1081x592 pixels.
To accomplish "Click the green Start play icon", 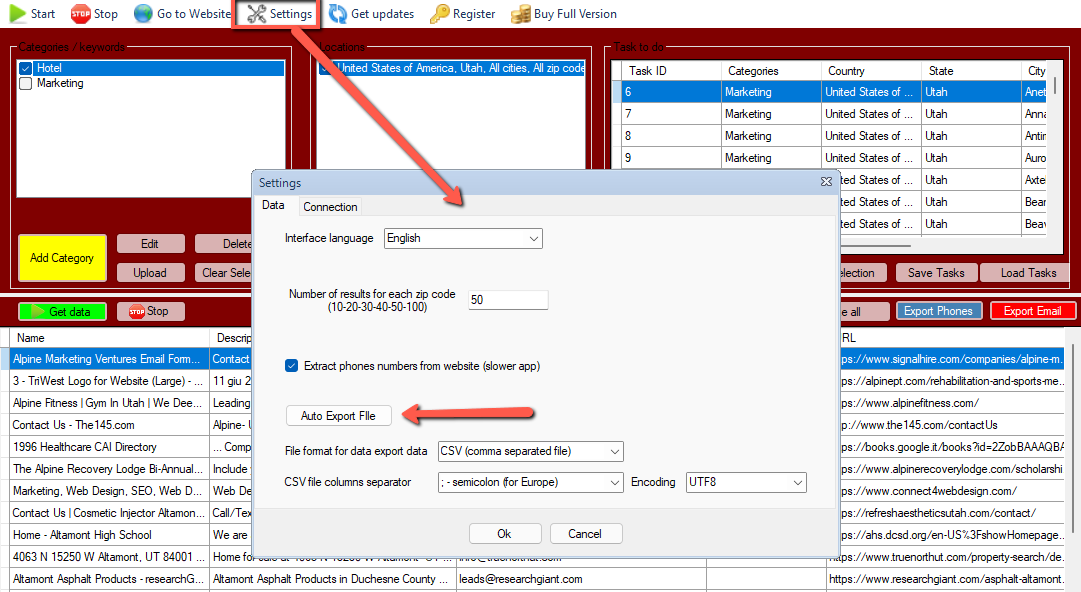I will point(17,14).
